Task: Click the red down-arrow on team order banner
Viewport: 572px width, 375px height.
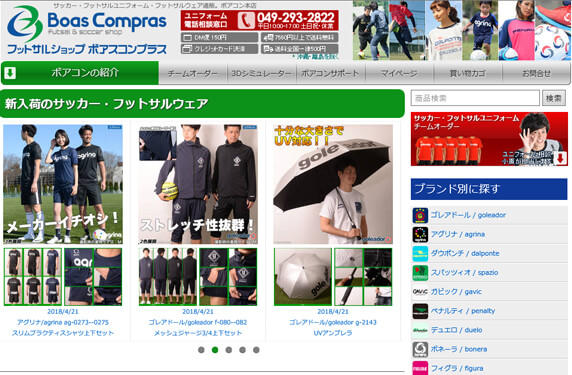Action: pyautogui.click(x=560, y=158)
